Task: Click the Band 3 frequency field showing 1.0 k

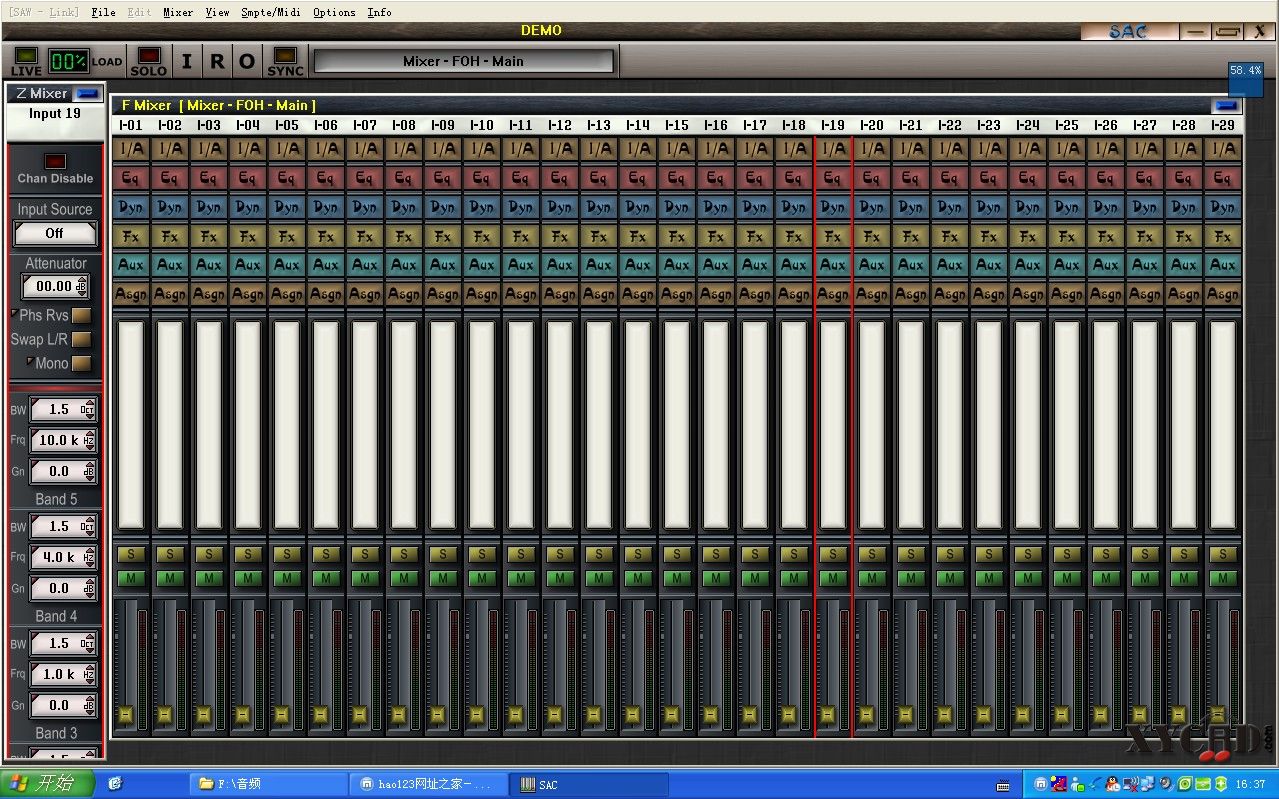Action: (x=62, y=674)
